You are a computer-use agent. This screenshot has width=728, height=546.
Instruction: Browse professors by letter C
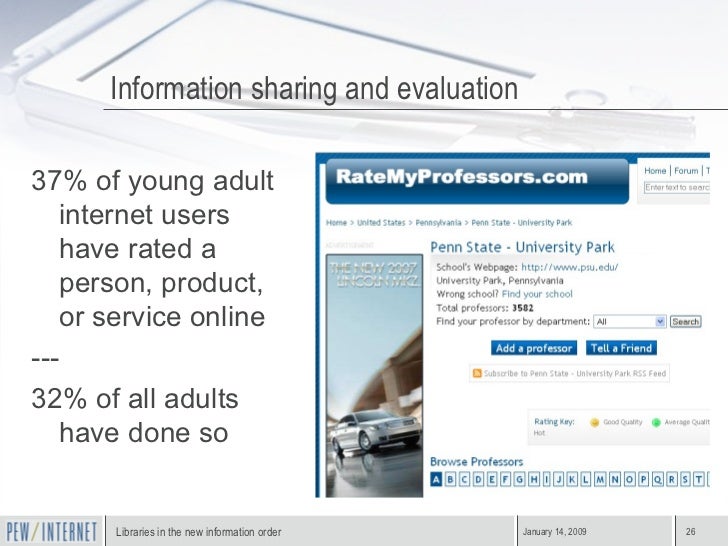pos(464,480)
